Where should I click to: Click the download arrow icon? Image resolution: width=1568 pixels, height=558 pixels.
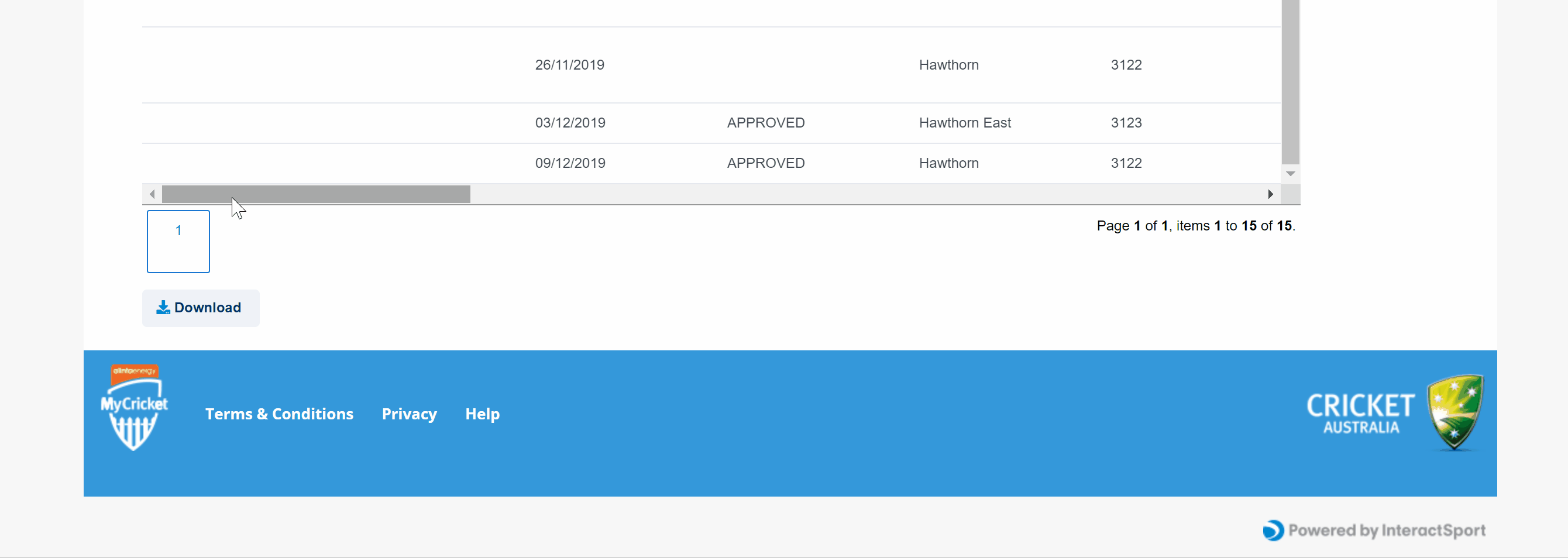click(x=163, y=307)
